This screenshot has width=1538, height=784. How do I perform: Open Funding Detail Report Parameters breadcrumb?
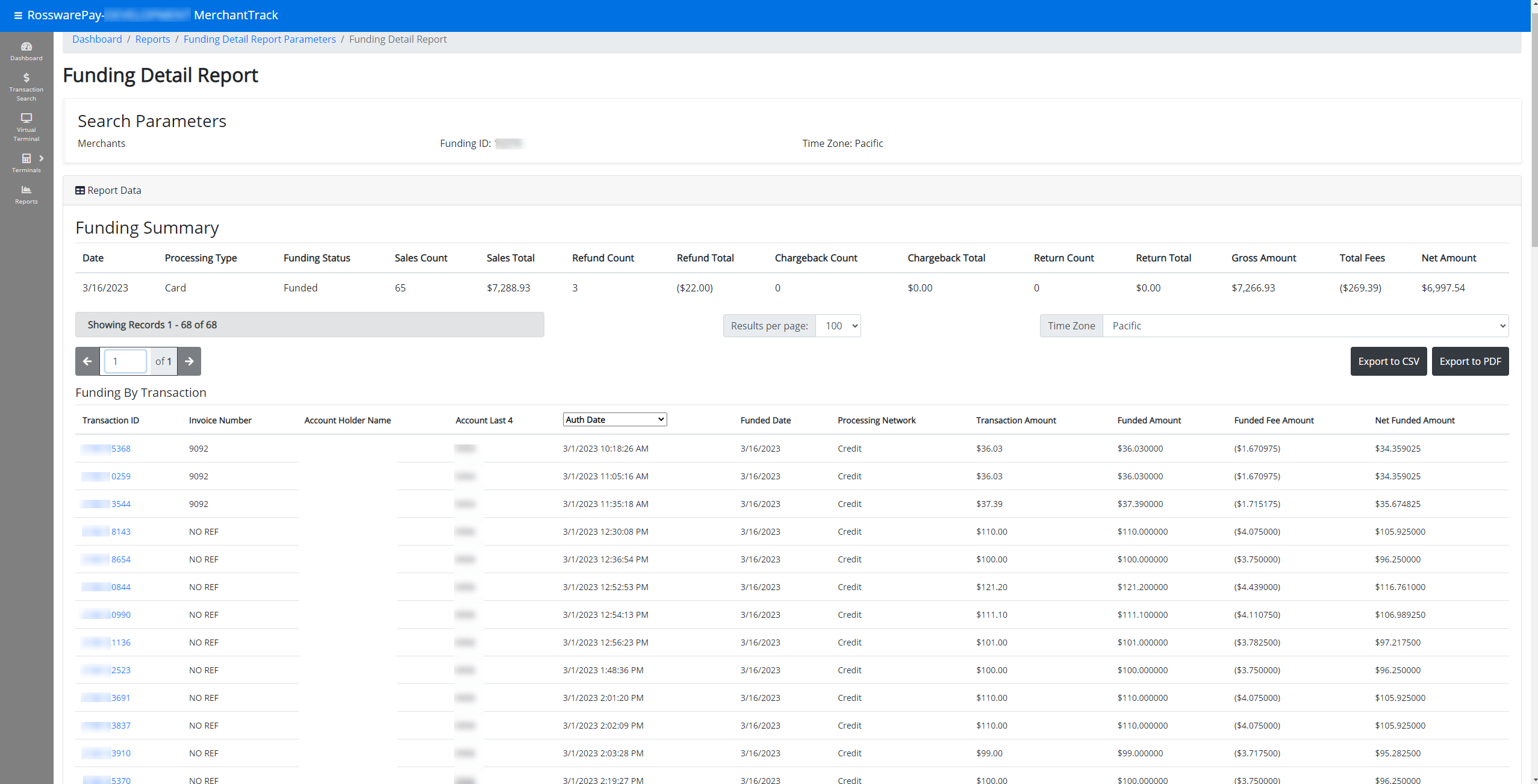pos(260,39)
